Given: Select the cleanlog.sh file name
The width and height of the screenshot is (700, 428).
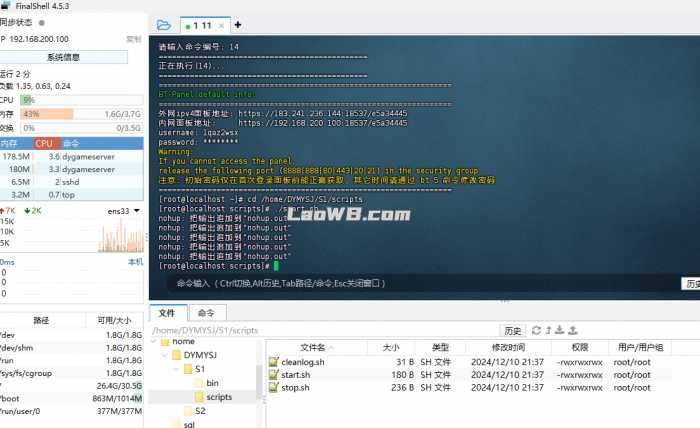Looking at the screenshot, I should (303, 362).
